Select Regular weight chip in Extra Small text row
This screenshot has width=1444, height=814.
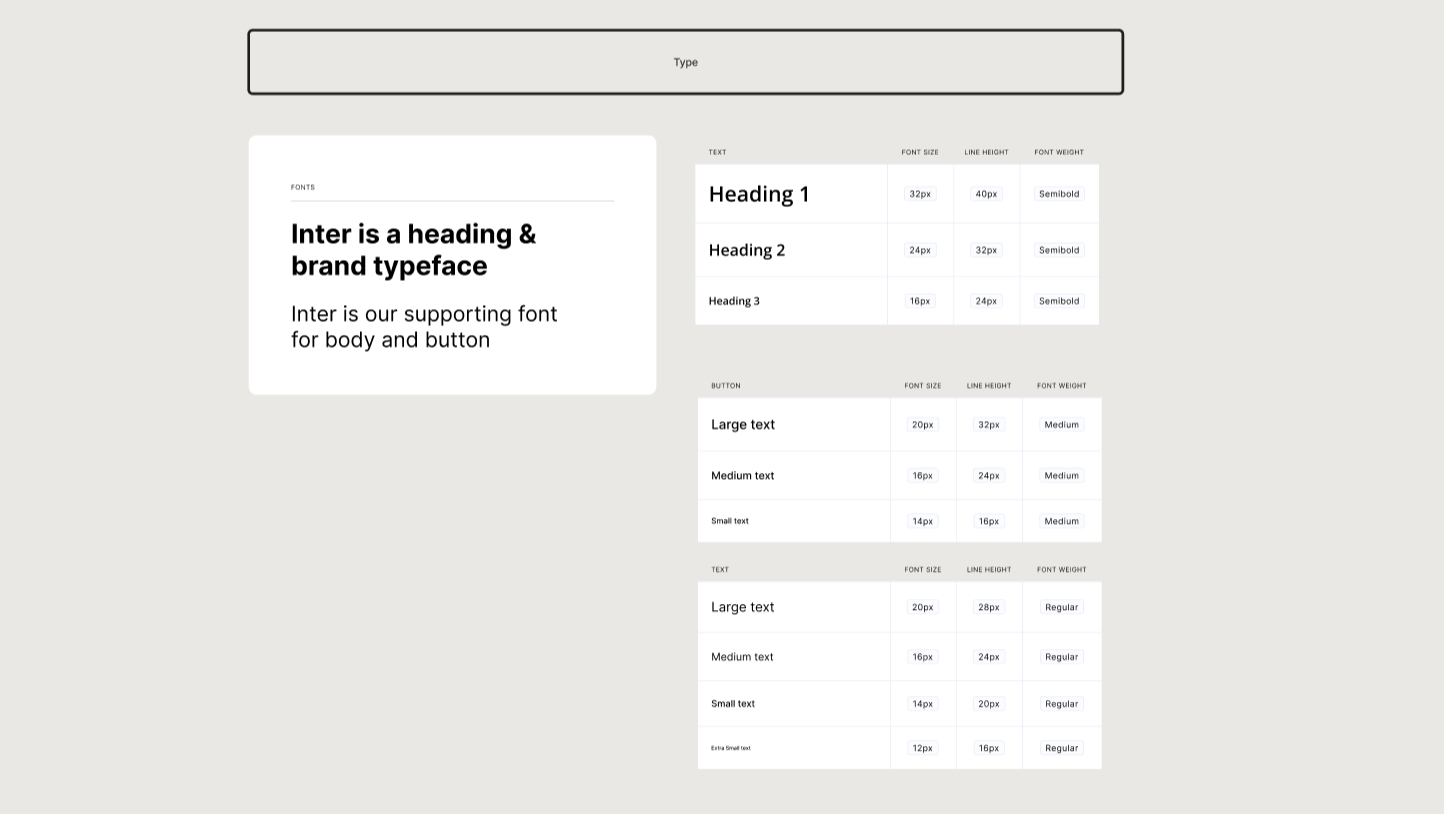tap(1061, 748)
